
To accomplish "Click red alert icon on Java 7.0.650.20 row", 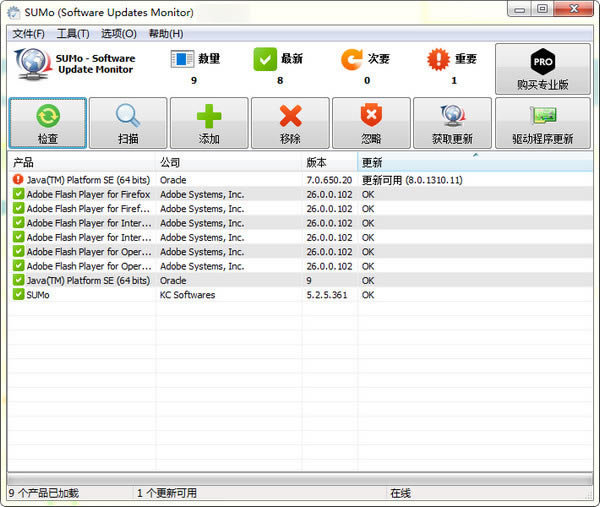I will [18, 179].
